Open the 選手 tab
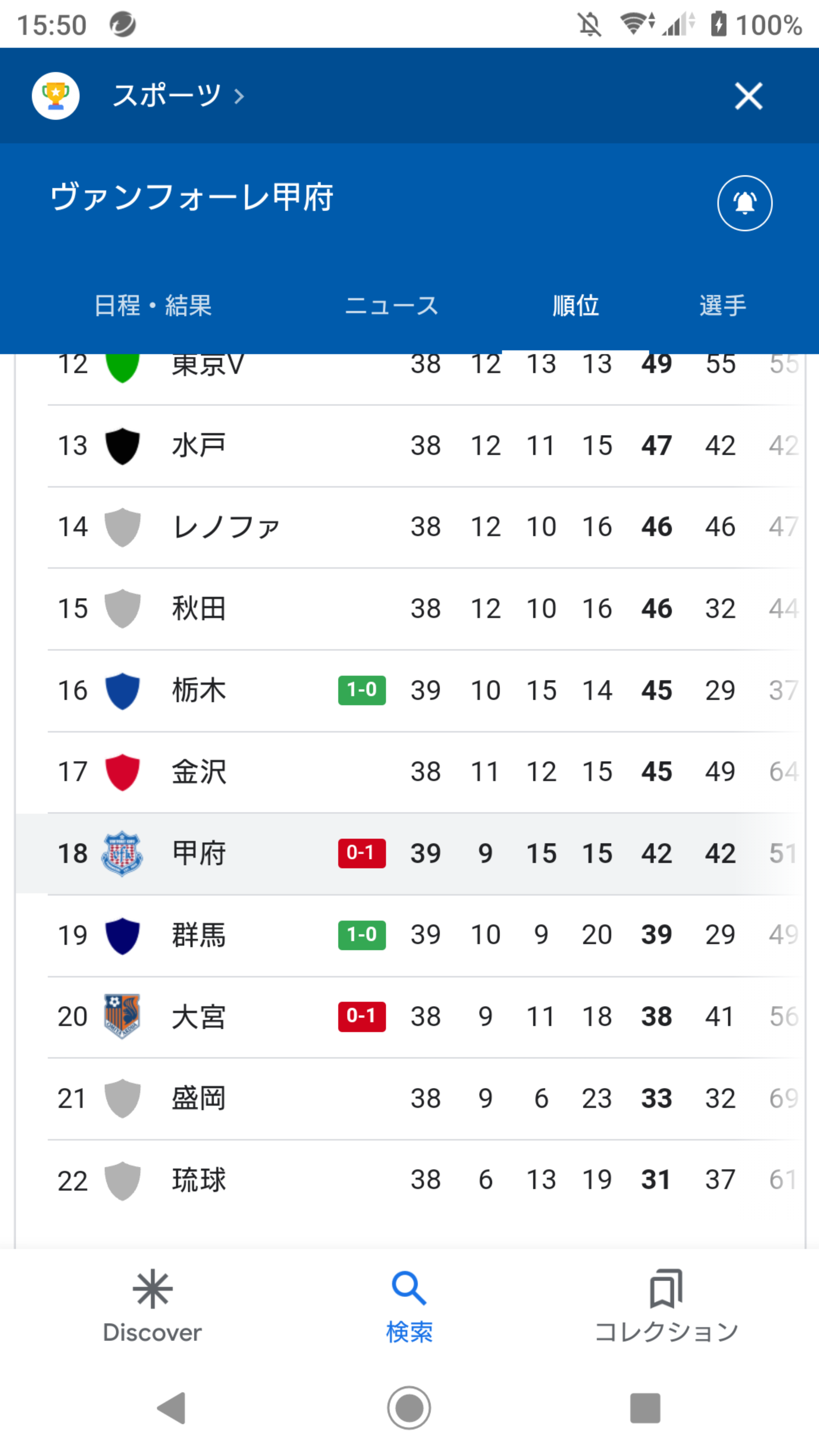The width and height of the screenshot is (819, 1456). click(x=722, y=305)
